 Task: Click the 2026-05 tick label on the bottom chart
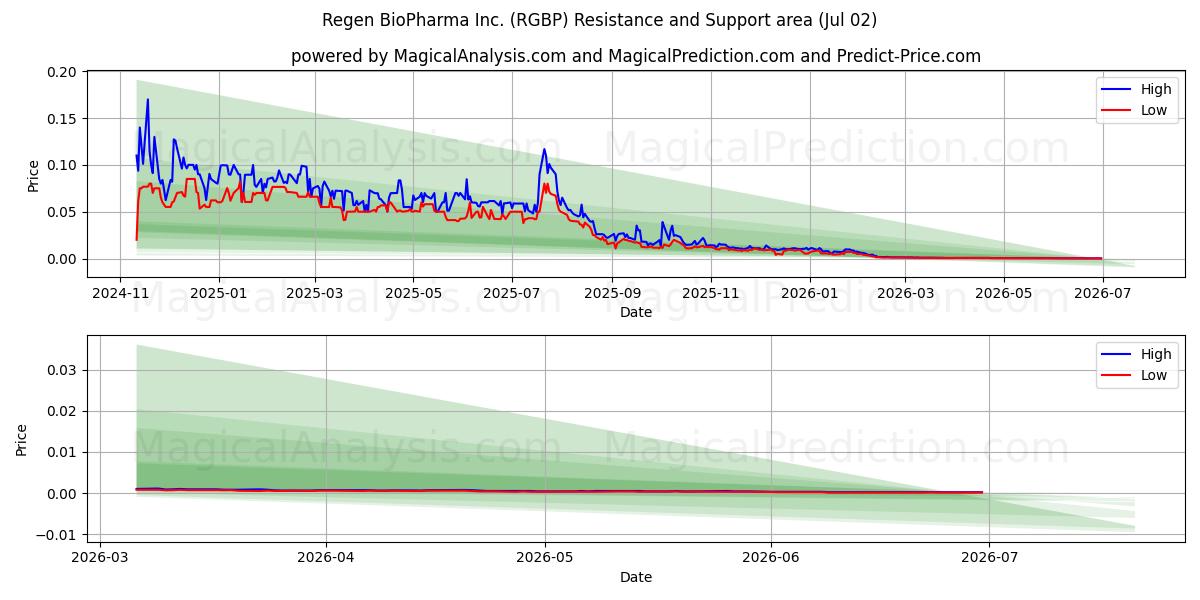(x=545, y=559)
